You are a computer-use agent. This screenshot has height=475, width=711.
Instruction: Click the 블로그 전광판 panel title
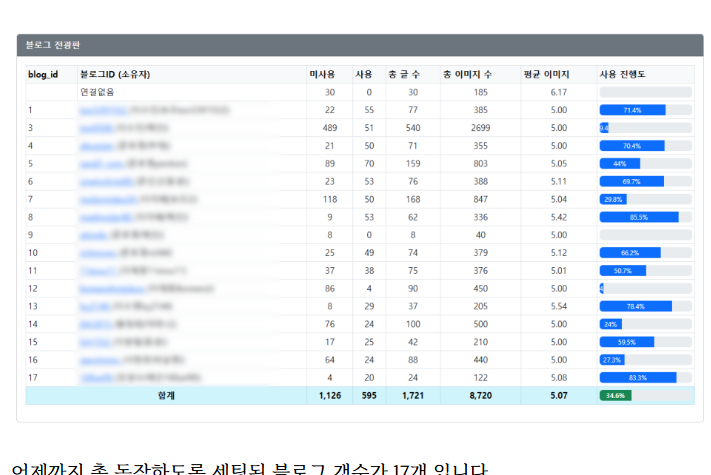[53, 45]
